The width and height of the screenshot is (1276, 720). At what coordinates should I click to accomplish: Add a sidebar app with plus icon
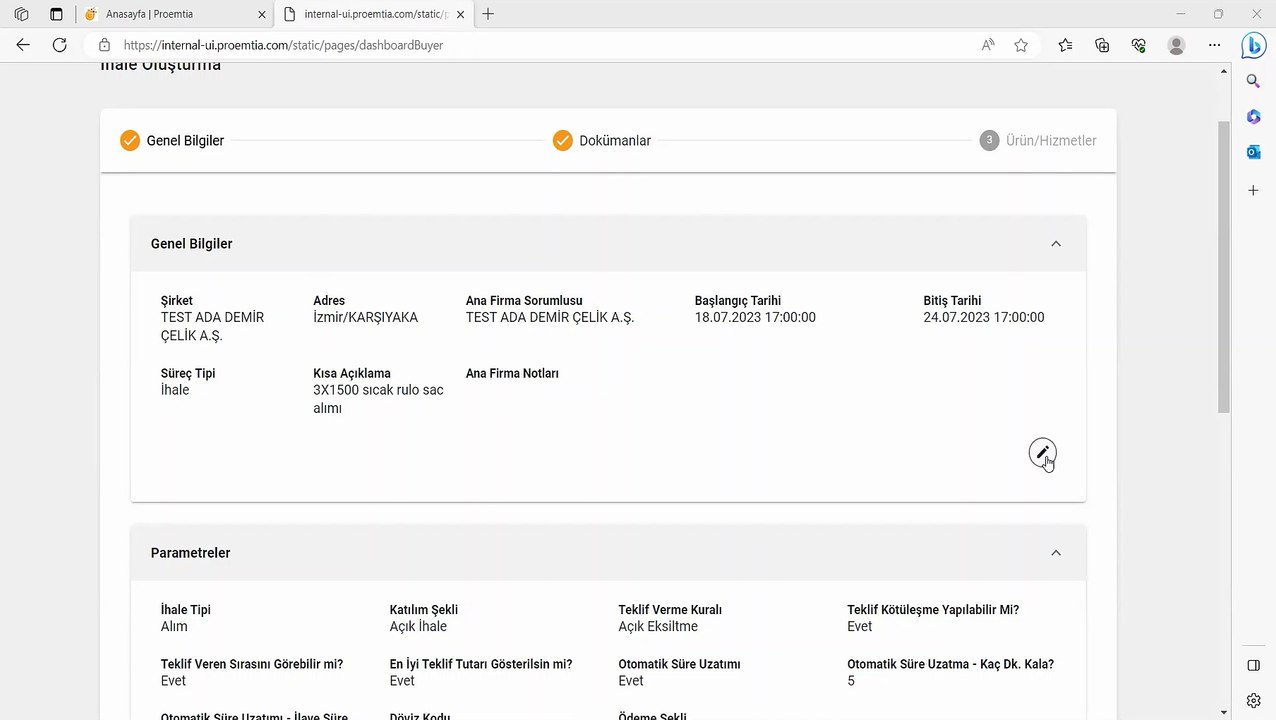[1253, 190]
